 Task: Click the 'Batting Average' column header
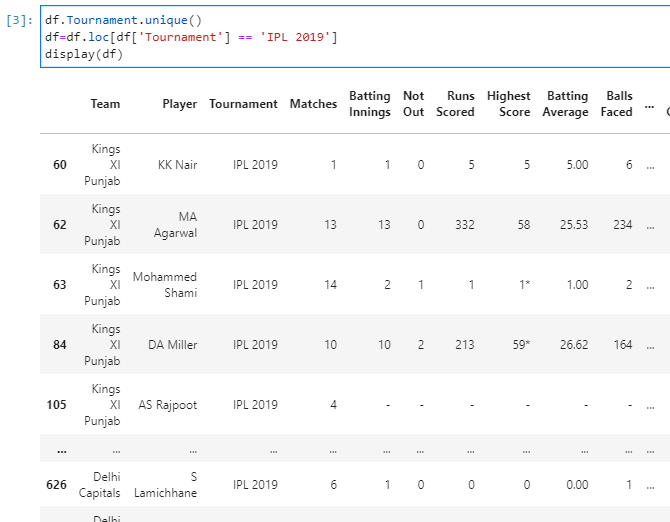565,104
